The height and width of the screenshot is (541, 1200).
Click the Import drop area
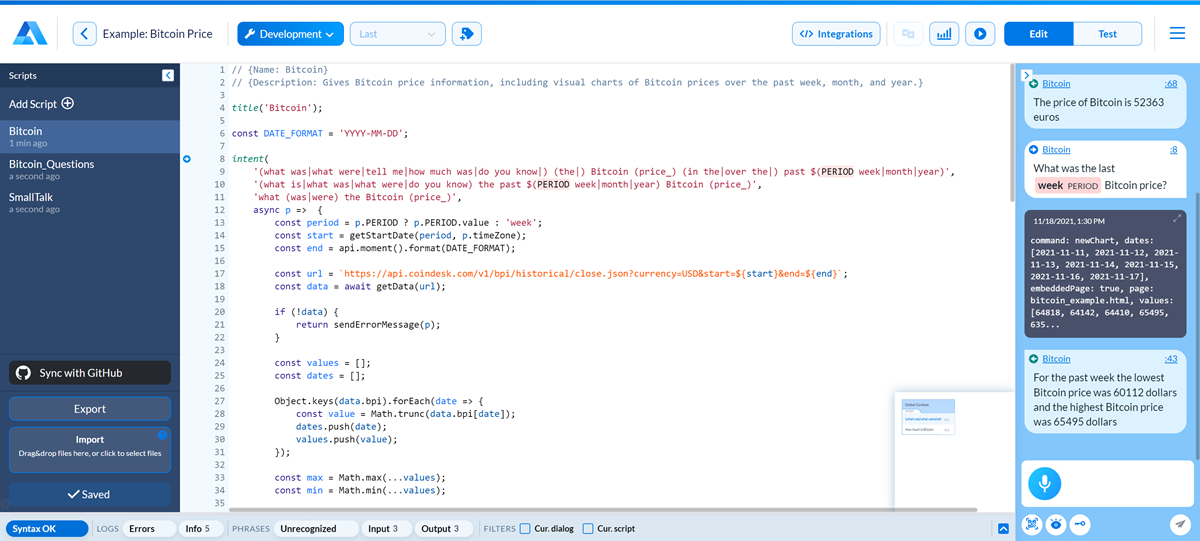click(x=90, y=449)
